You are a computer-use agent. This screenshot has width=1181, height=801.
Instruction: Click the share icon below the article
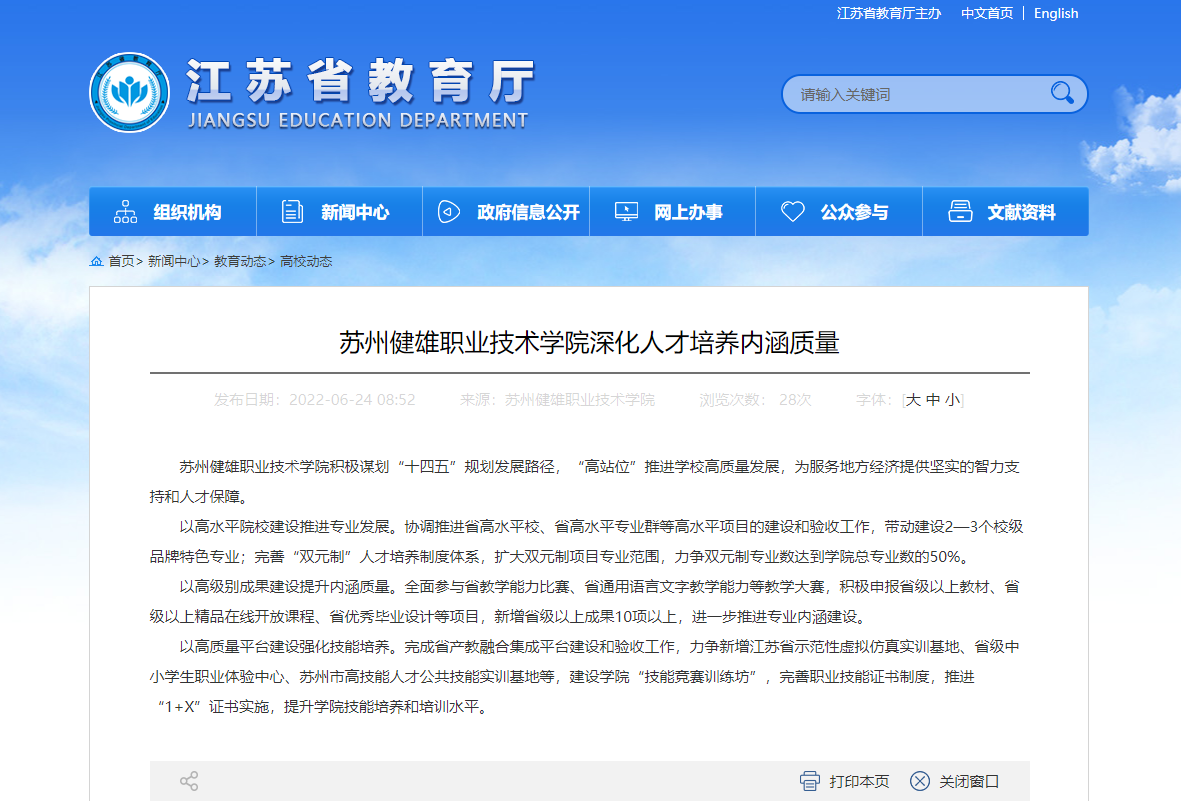tap(189, 781)
